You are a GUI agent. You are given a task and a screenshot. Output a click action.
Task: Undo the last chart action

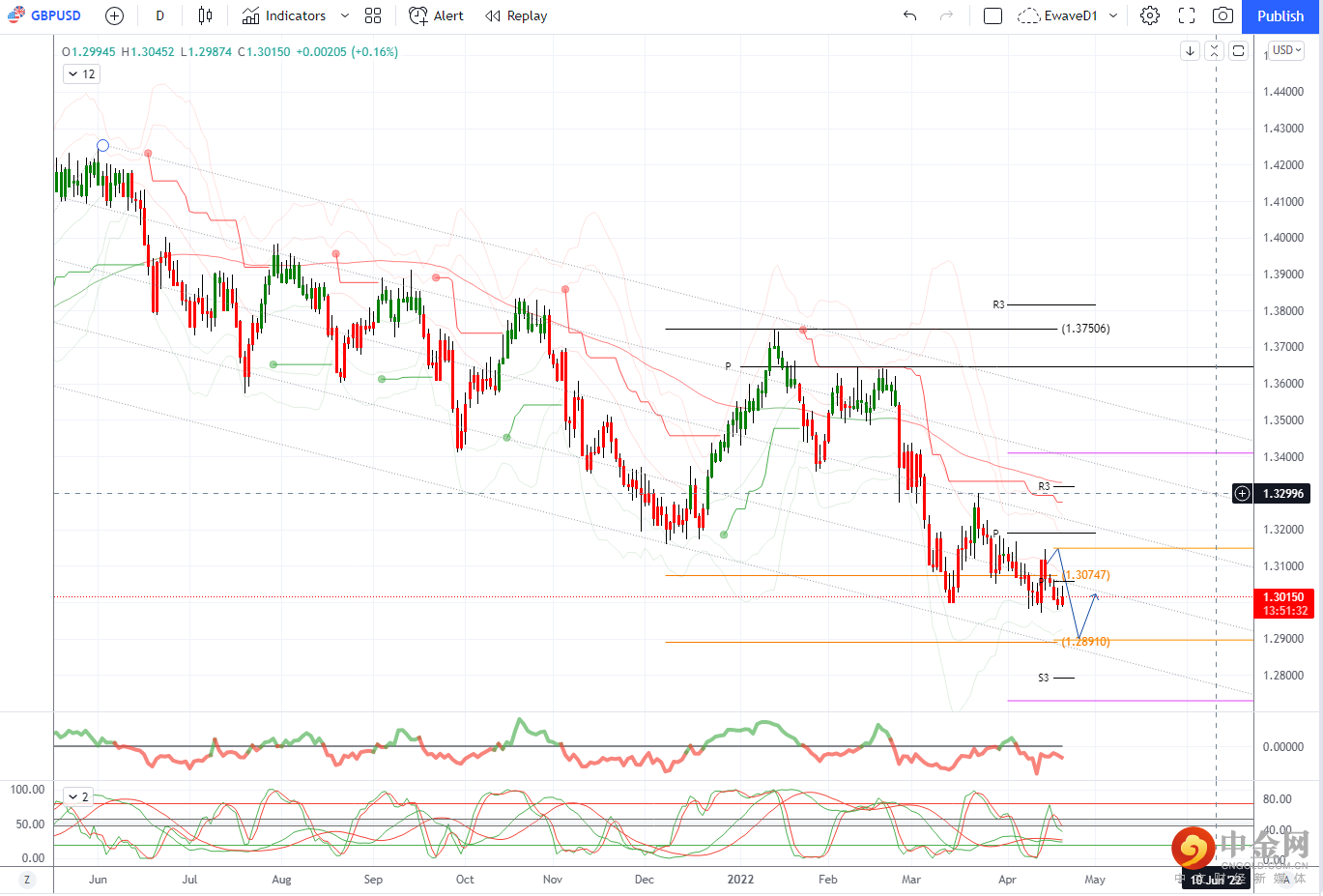(x=909, y=15)
